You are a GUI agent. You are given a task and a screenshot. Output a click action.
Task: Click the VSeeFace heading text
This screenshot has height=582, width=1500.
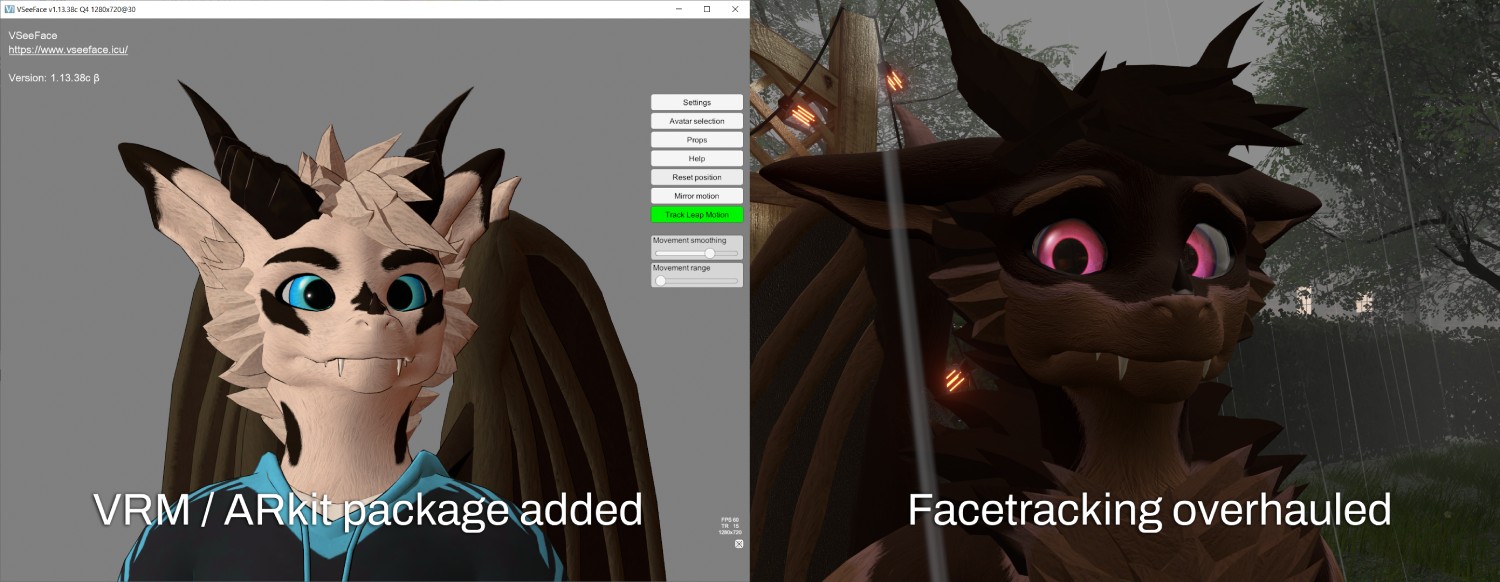(32, 34)
